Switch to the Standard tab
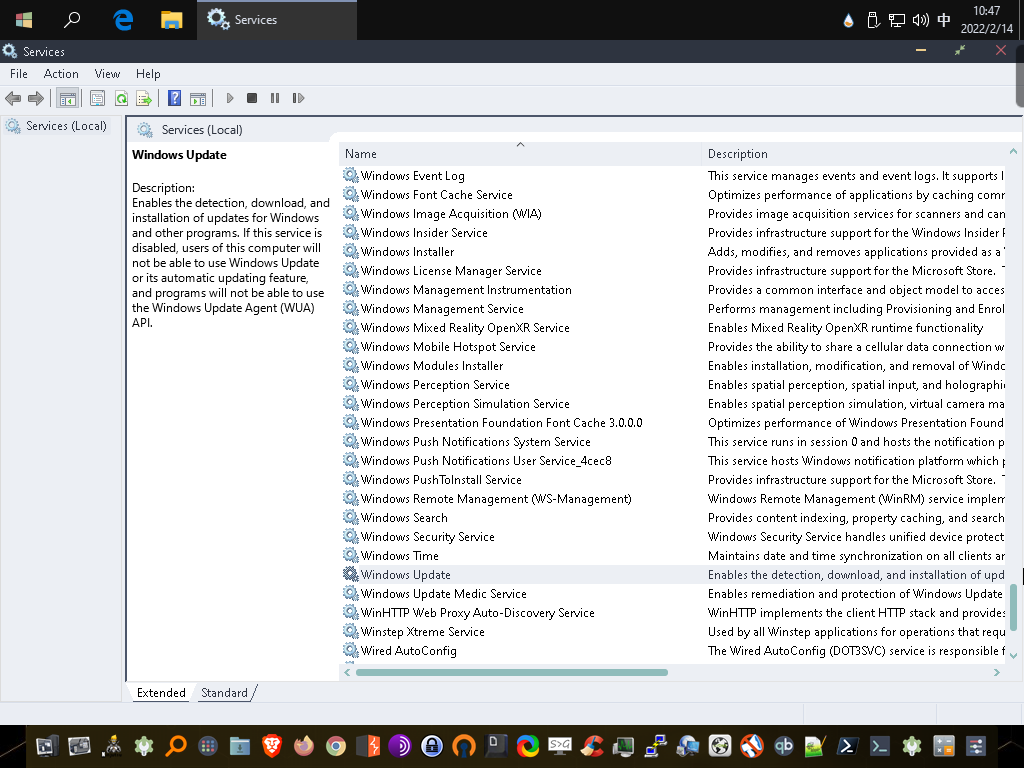Viewport: 1024px width, 768px height. [224, 693]
